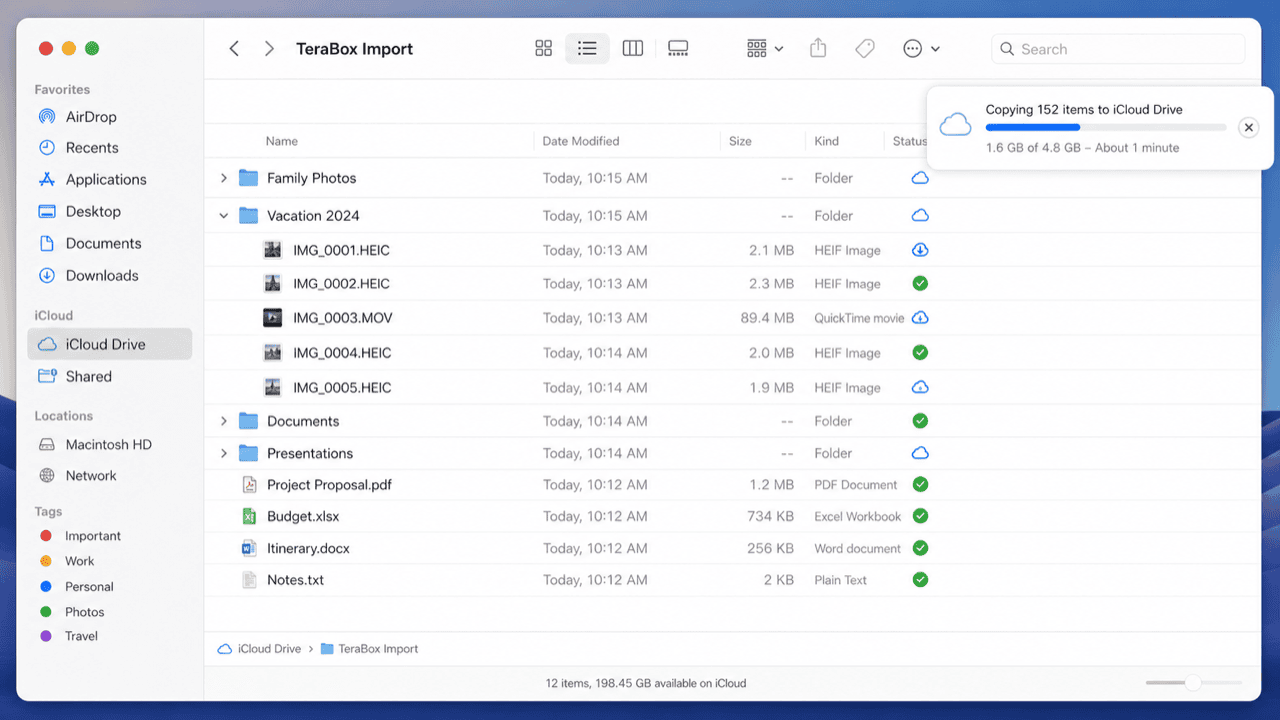Collapse the Vacation 2024 folder

point(224,215)
